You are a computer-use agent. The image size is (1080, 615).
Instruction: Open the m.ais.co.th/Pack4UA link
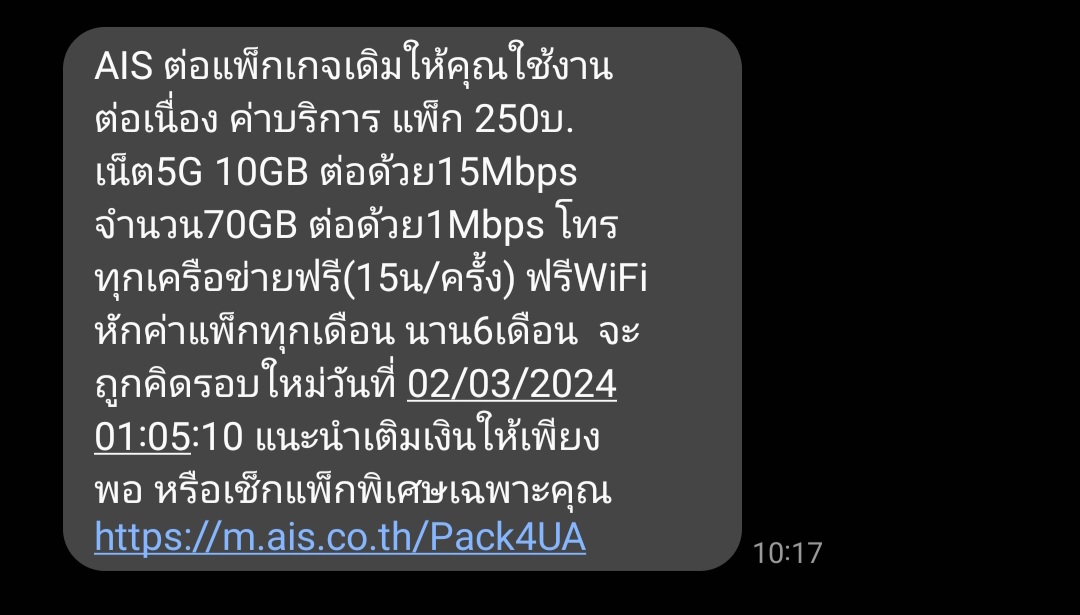click(x=340, y=537)
